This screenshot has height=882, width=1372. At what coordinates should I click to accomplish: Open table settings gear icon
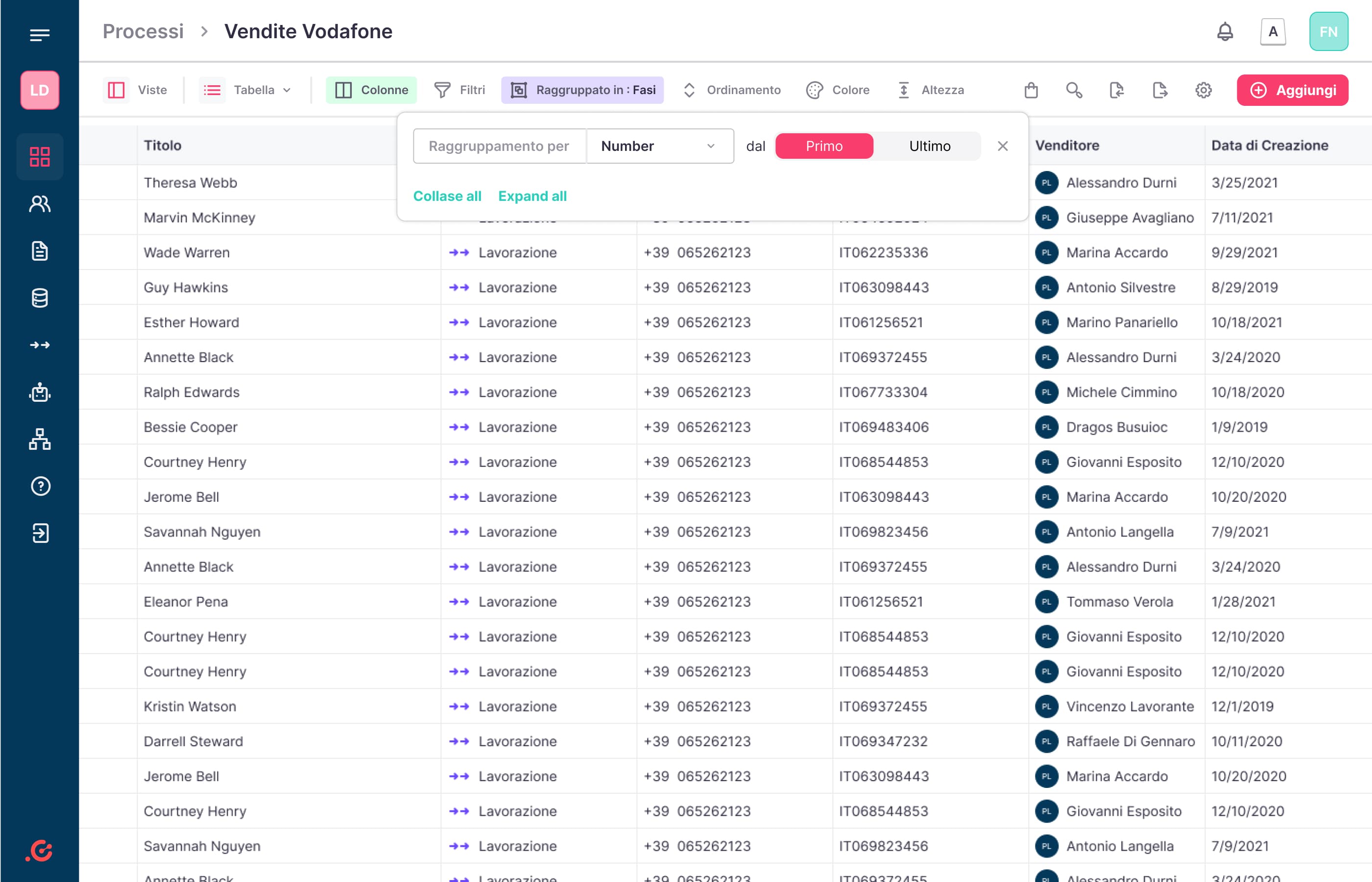point(1203,90)
